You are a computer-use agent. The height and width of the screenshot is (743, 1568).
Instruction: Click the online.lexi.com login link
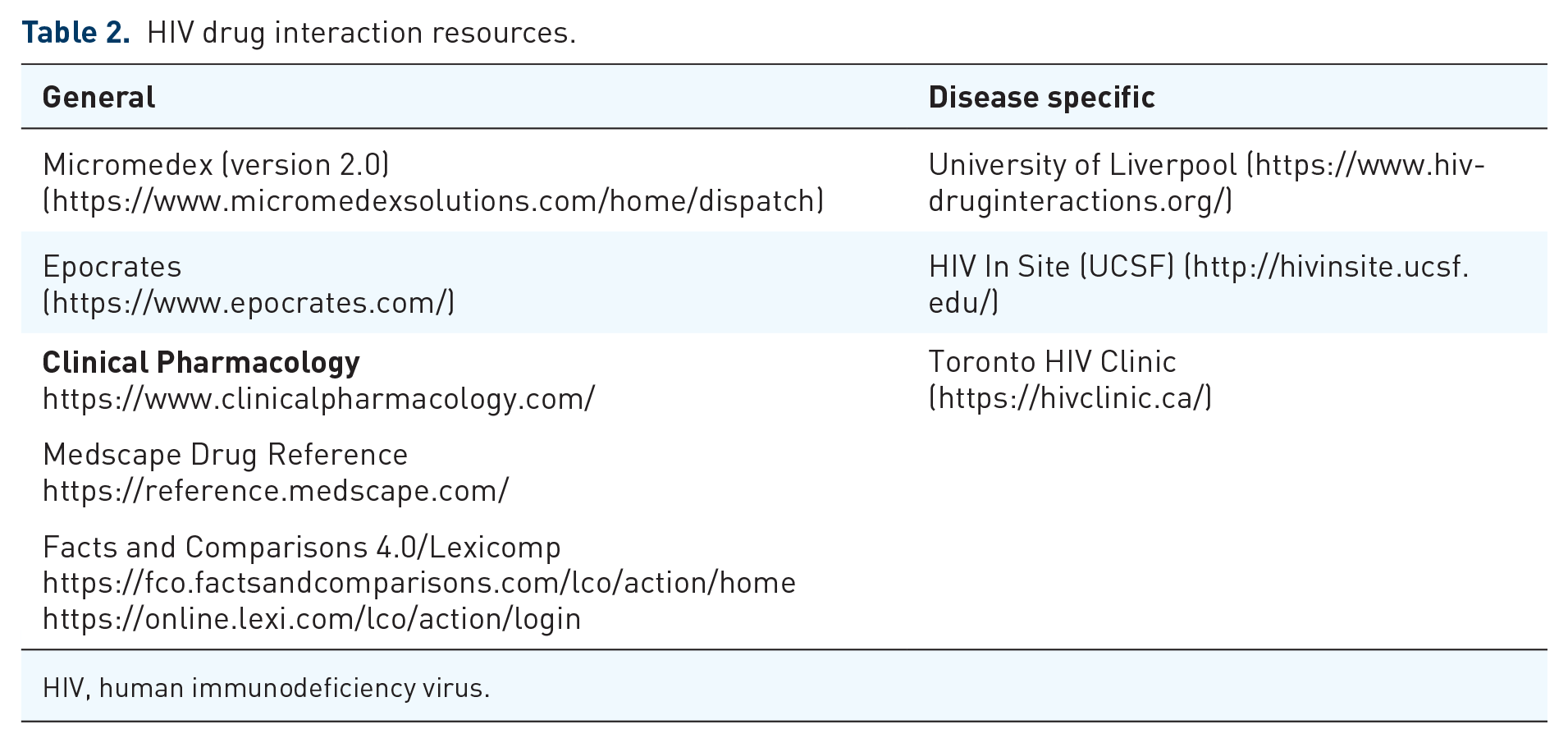(312, 619)
